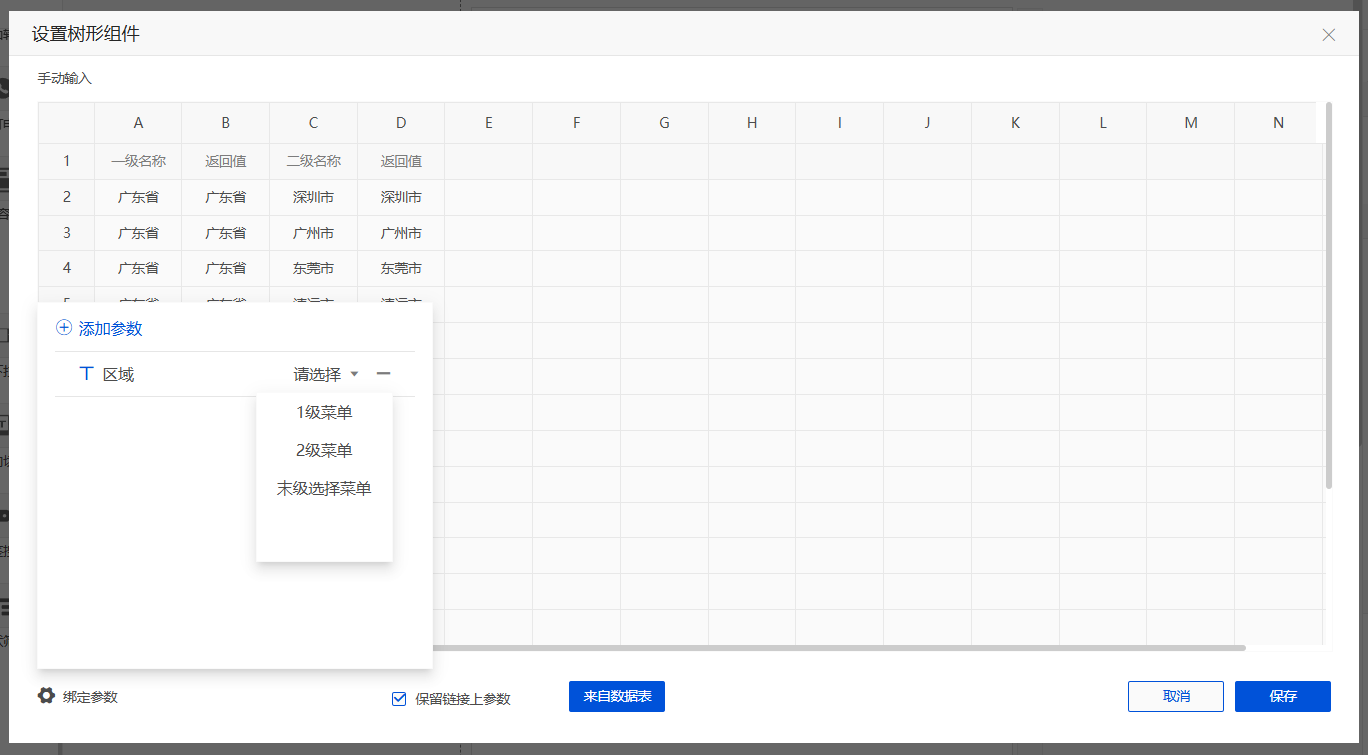Click the 一级名称 header cell

(x=138, y=161)
